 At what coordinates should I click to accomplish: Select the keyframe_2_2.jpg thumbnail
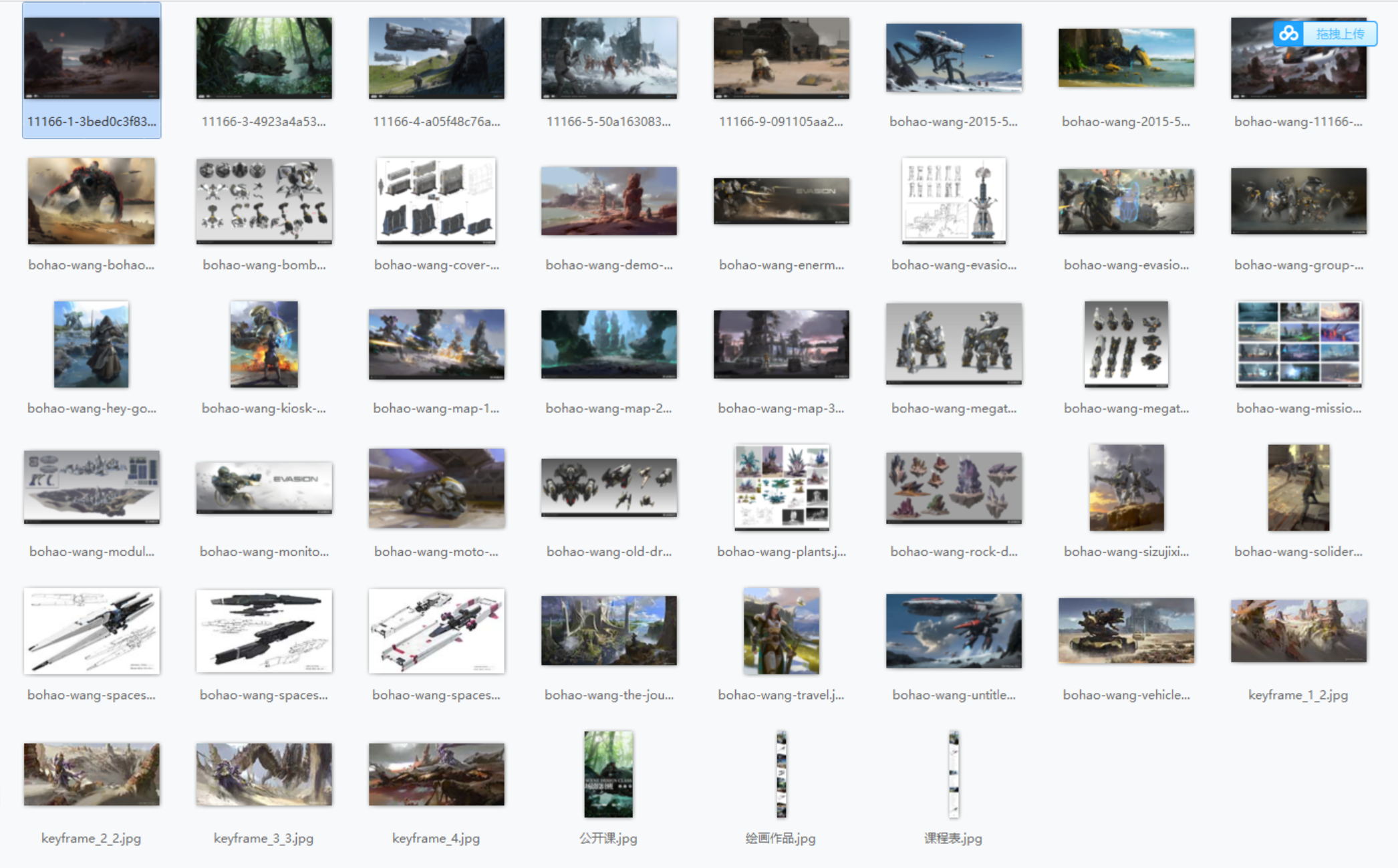92,774
